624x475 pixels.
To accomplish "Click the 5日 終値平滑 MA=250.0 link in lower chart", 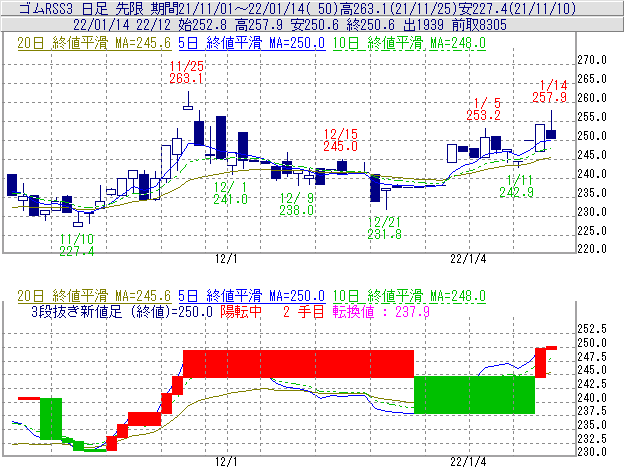I will point(252,296).
